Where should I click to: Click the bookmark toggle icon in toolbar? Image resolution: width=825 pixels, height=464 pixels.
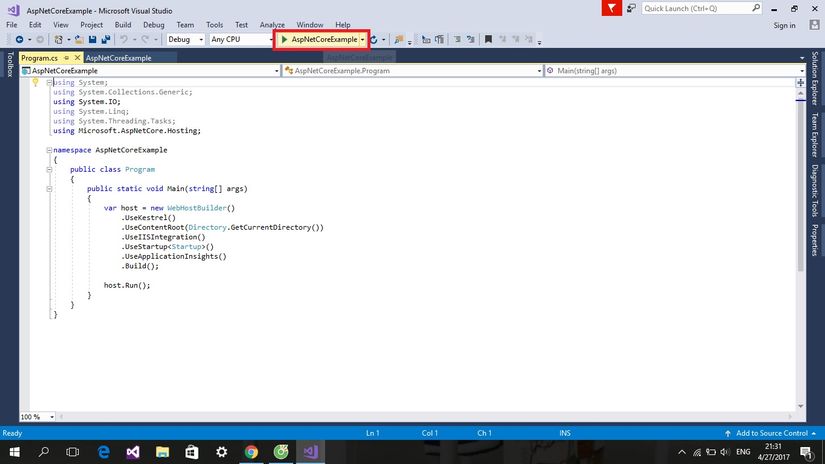pyautogui.click(x=487, y=40)
